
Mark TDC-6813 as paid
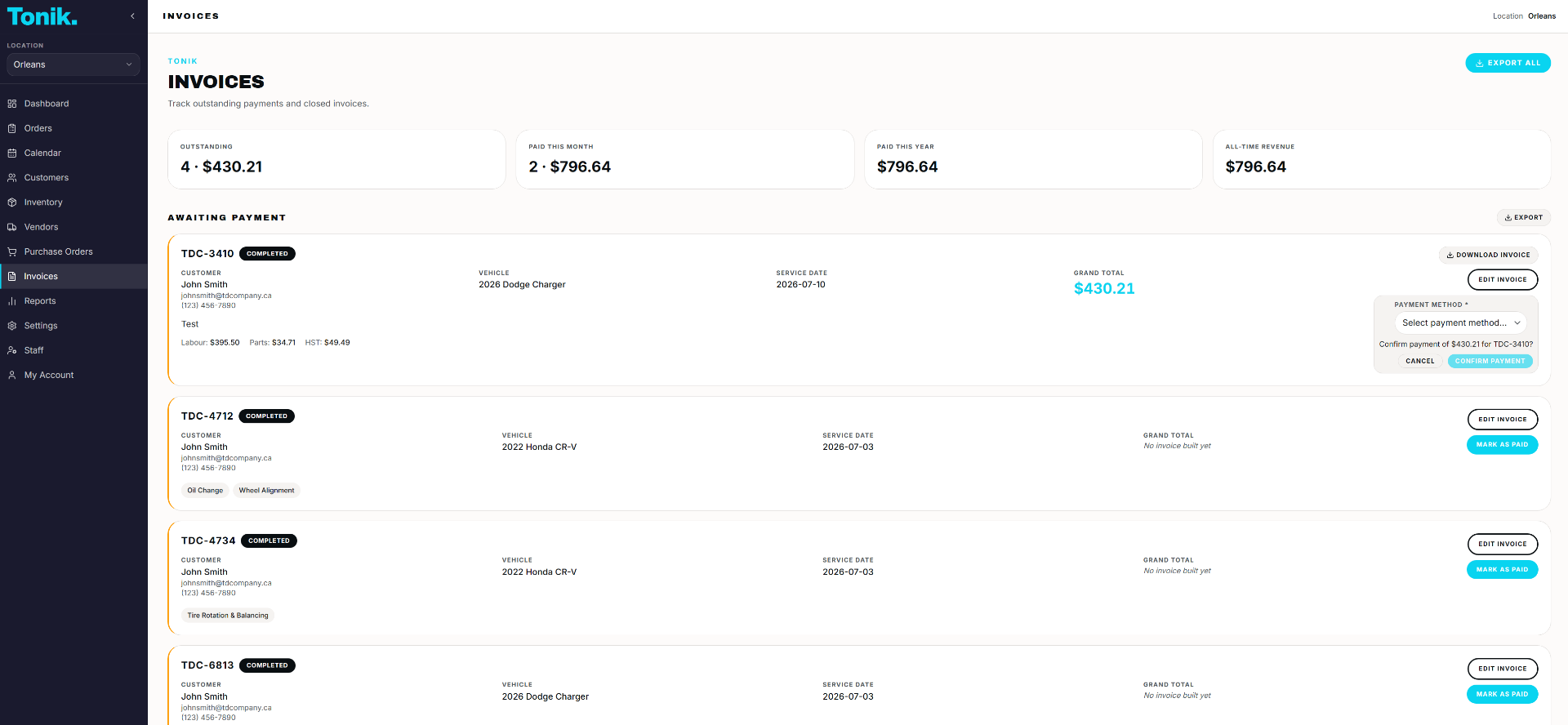pos(1503,694)
